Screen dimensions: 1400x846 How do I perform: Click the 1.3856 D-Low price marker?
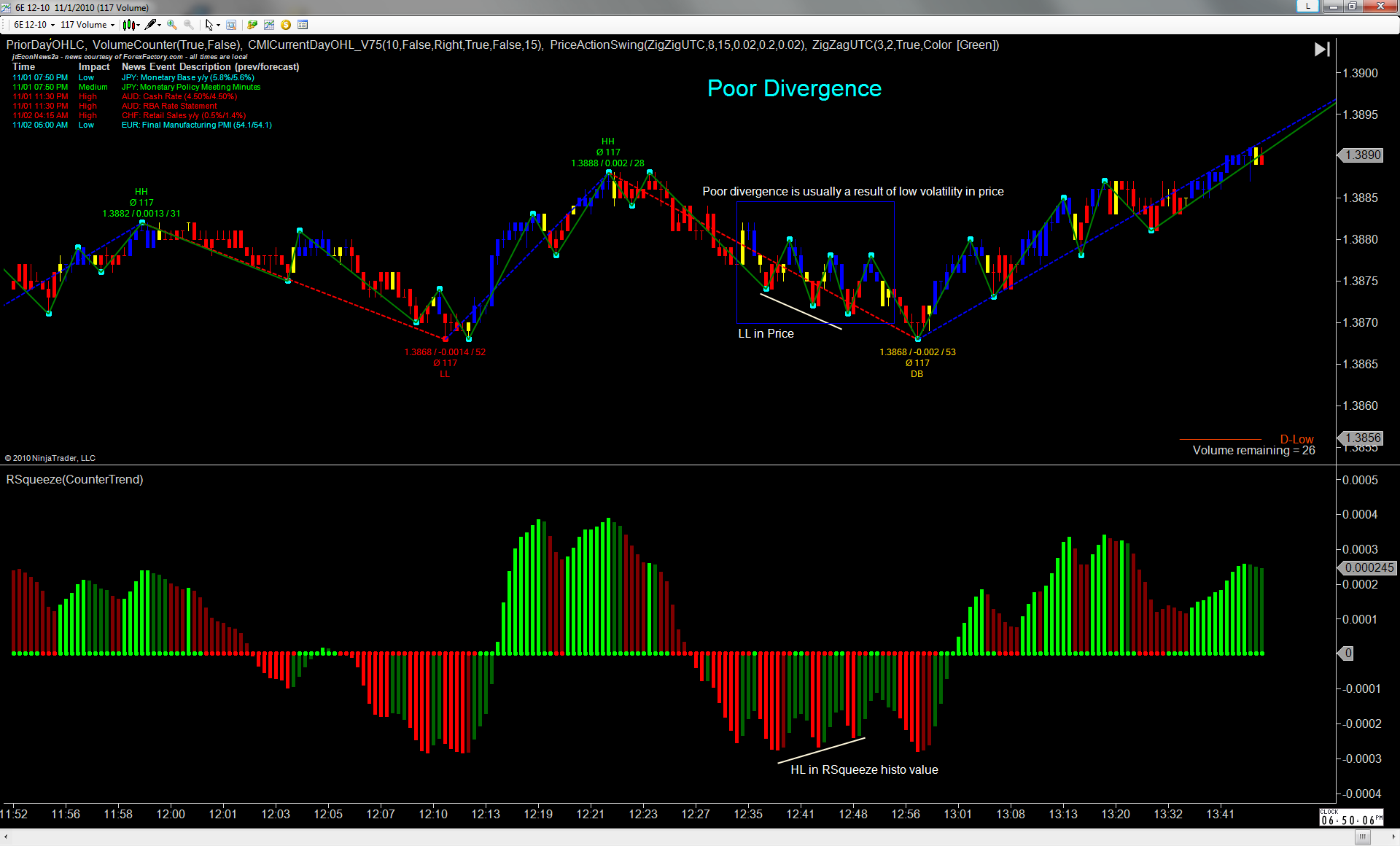[x=1361, y=438]
